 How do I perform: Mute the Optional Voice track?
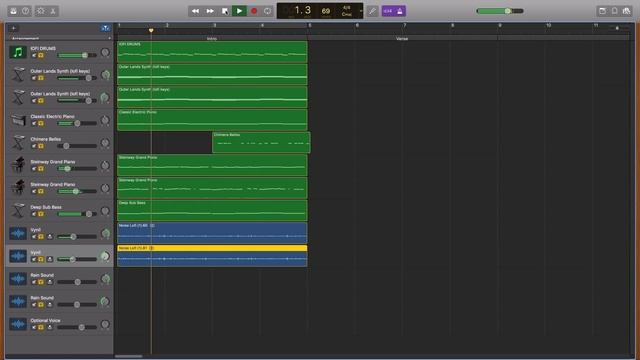pos(34,327)
